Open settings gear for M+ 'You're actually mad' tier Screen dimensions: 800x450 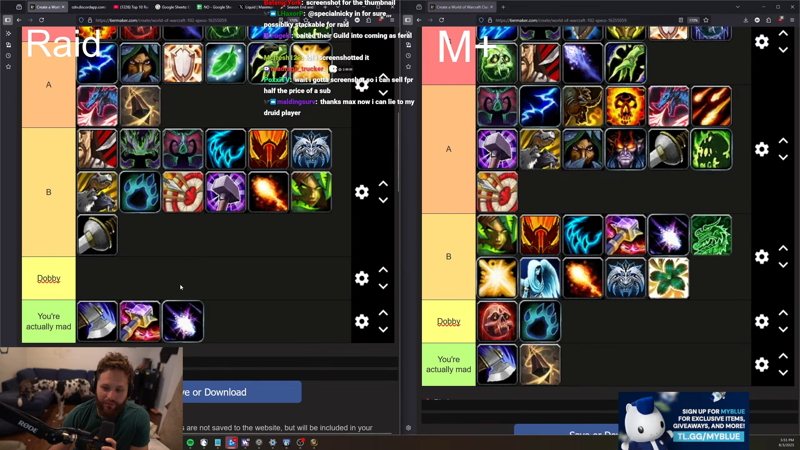(762, 364)
